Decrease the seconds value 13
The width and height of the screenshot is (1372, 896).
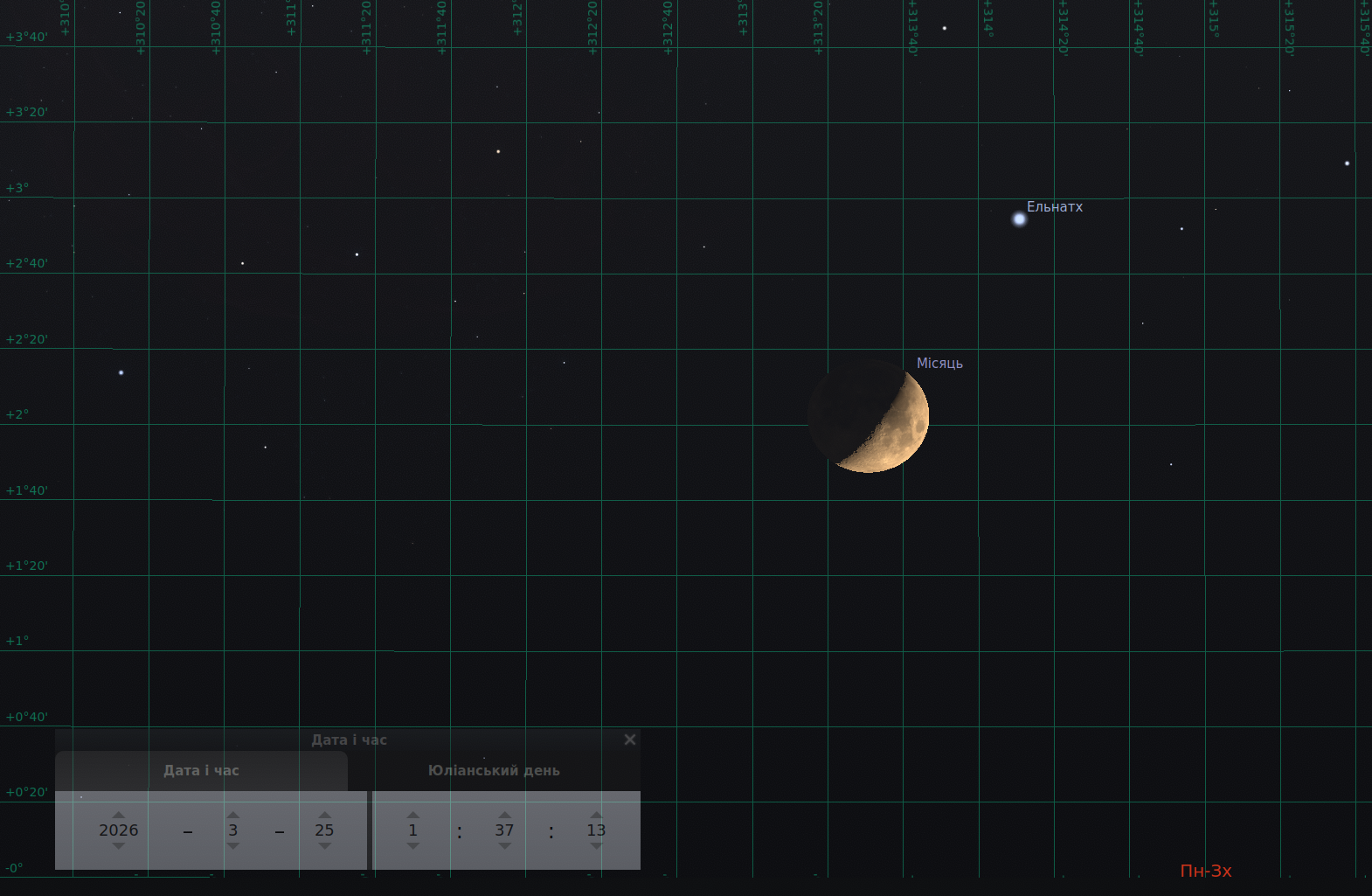[x=596, y=846]
